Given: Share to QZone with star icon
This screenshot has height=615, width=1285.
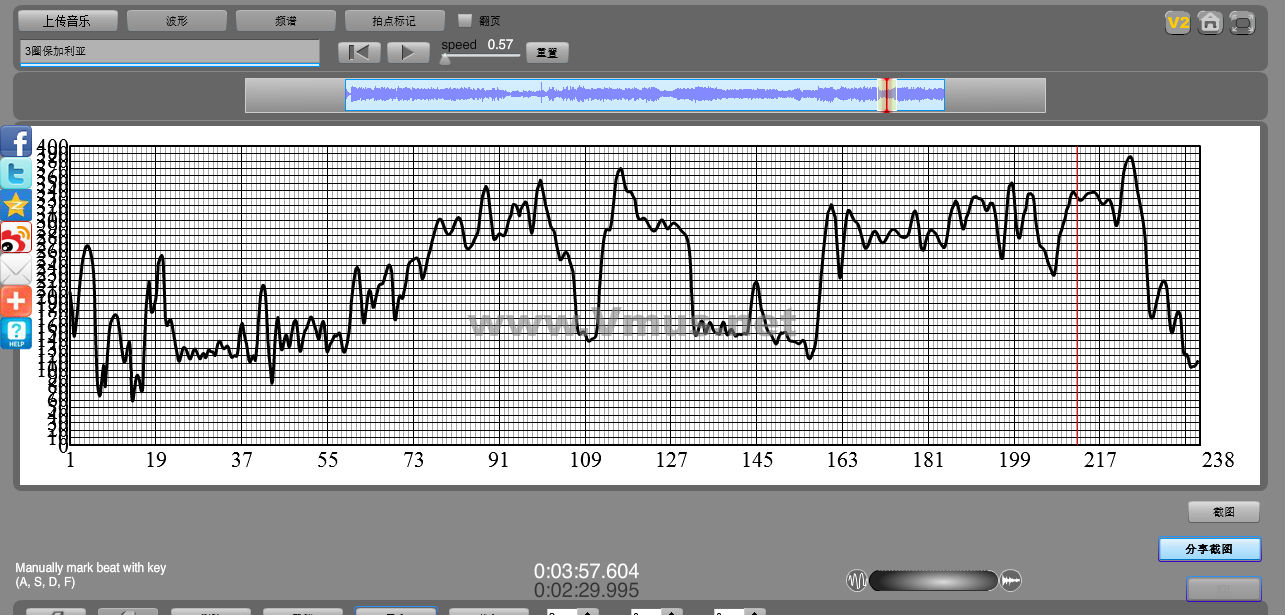Looking at the screenshot, I should click(16, 205).
